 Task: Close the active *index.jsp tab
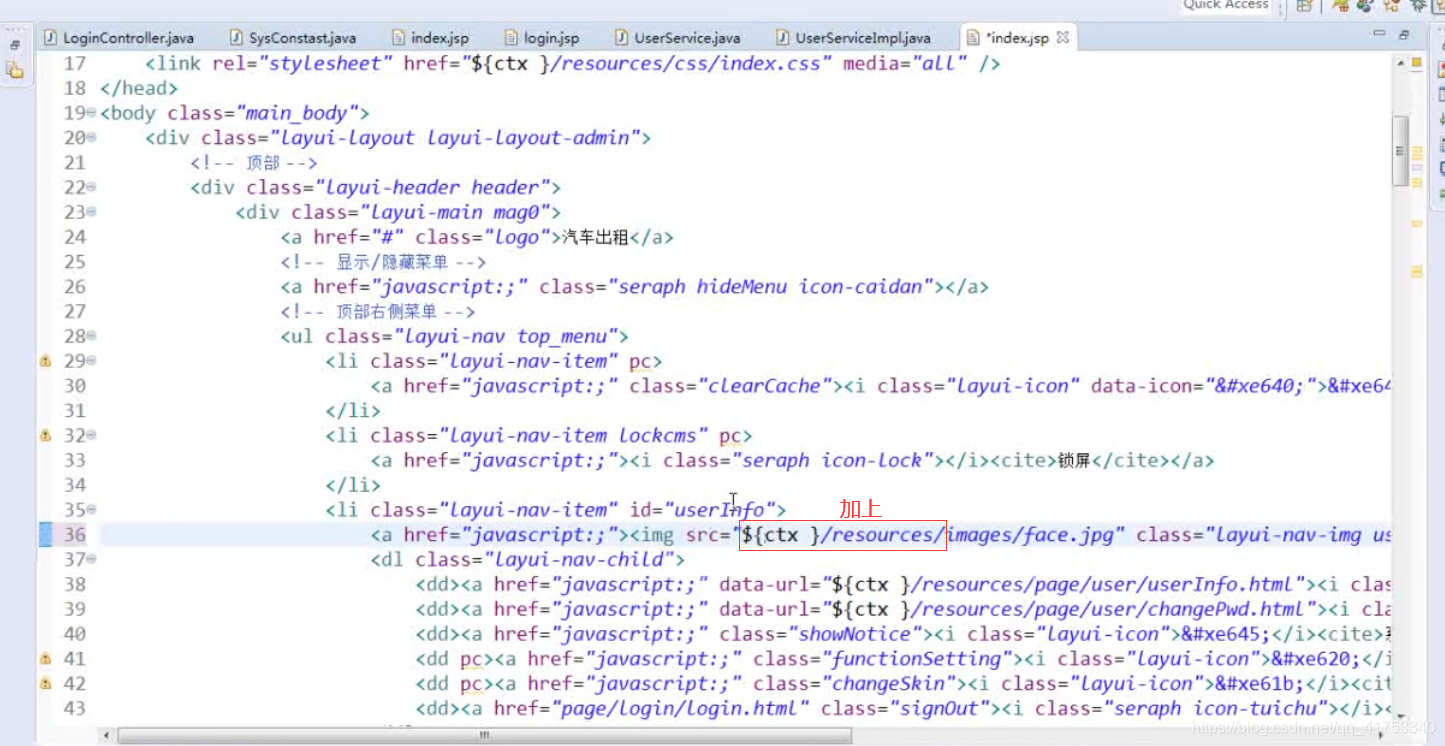(x=1063, y=38)
